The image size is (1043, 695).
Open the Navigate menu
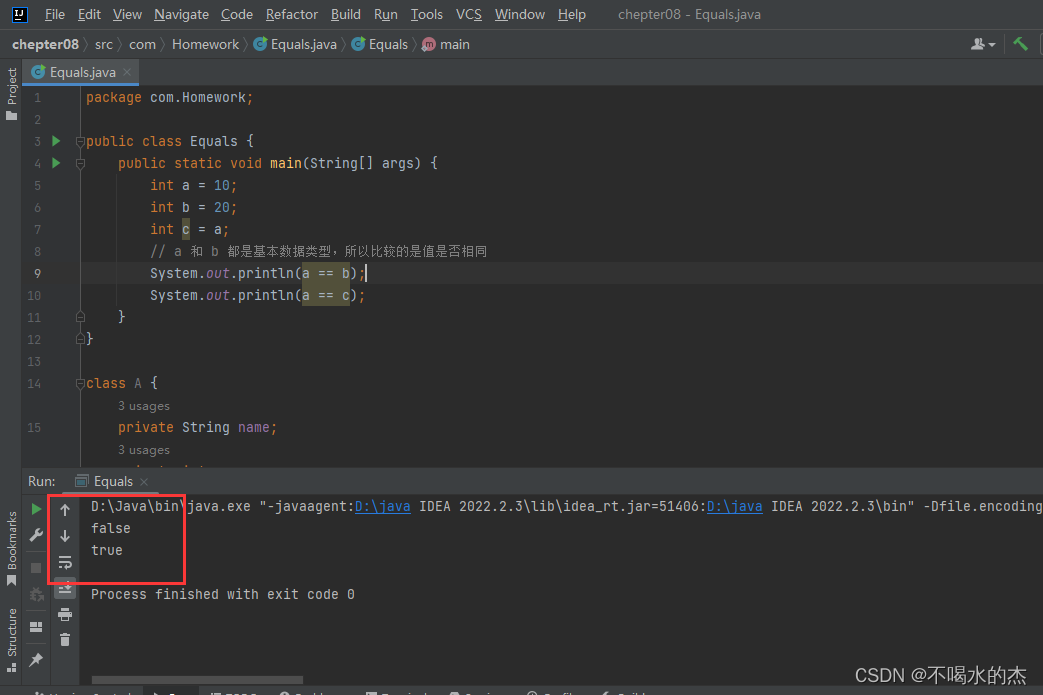181,14
